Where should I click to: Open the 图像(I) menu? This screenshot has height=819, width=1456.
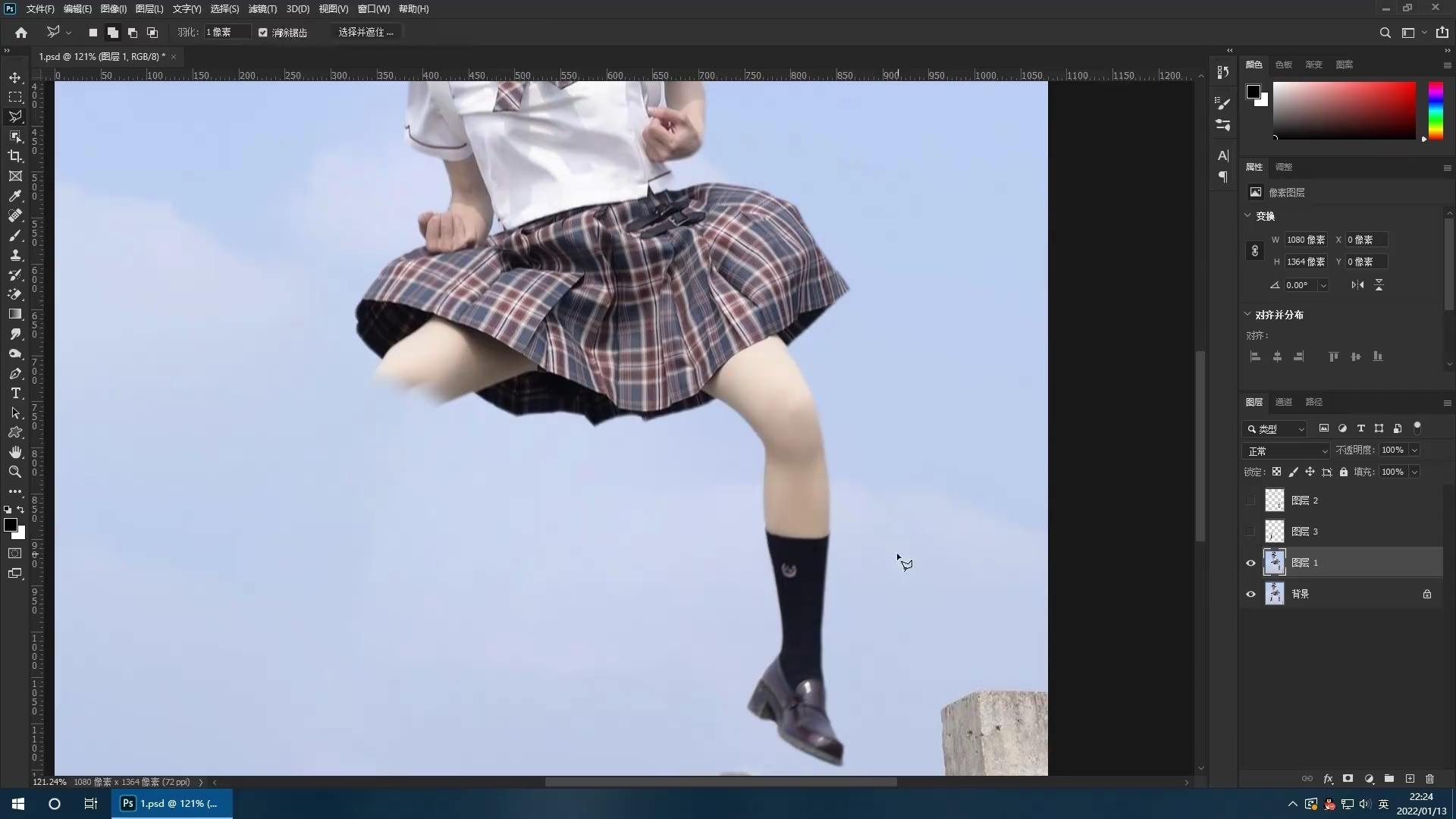tap(114, 9)
